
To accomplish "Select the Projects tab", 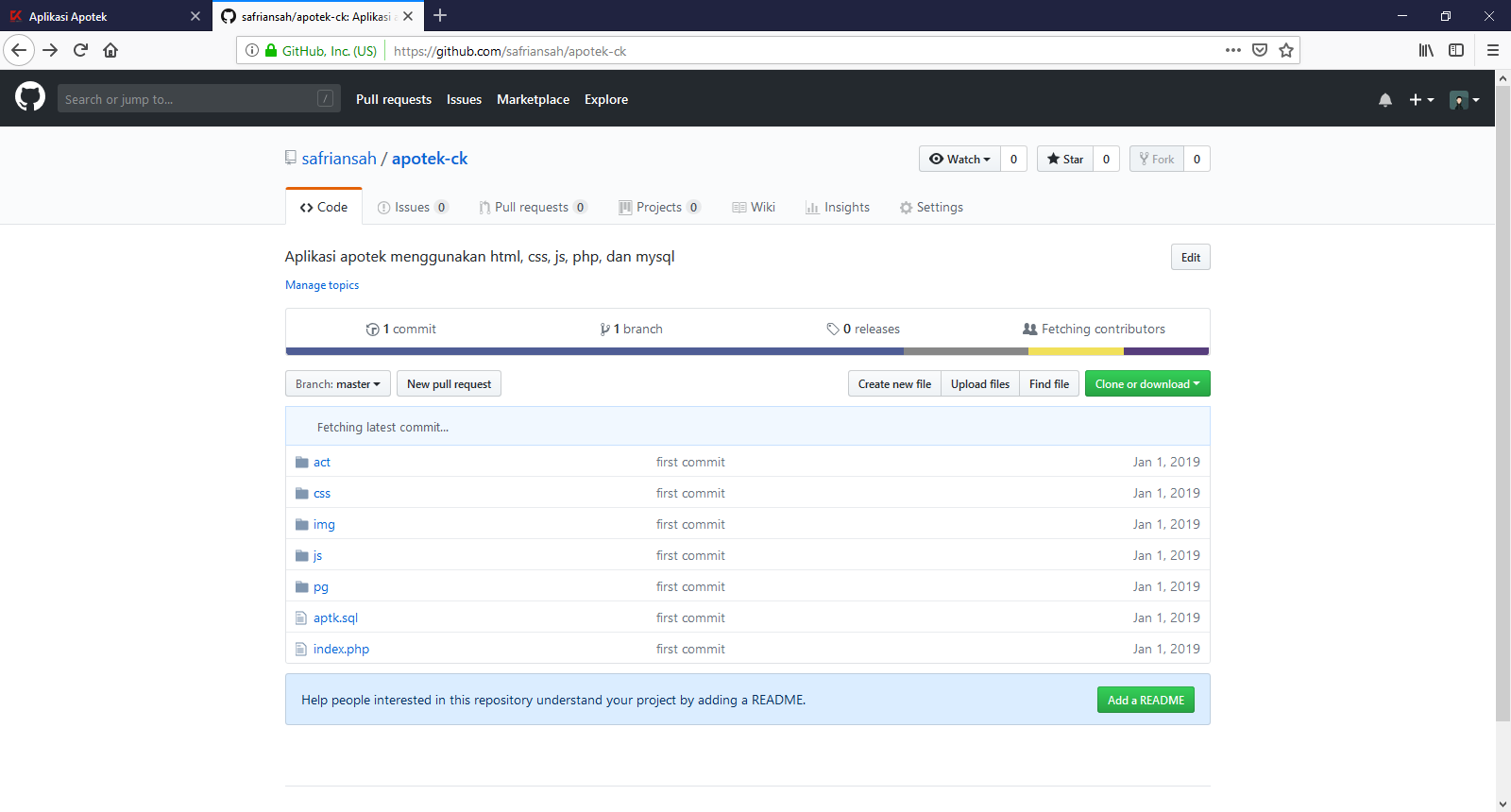I will (659, 207).
